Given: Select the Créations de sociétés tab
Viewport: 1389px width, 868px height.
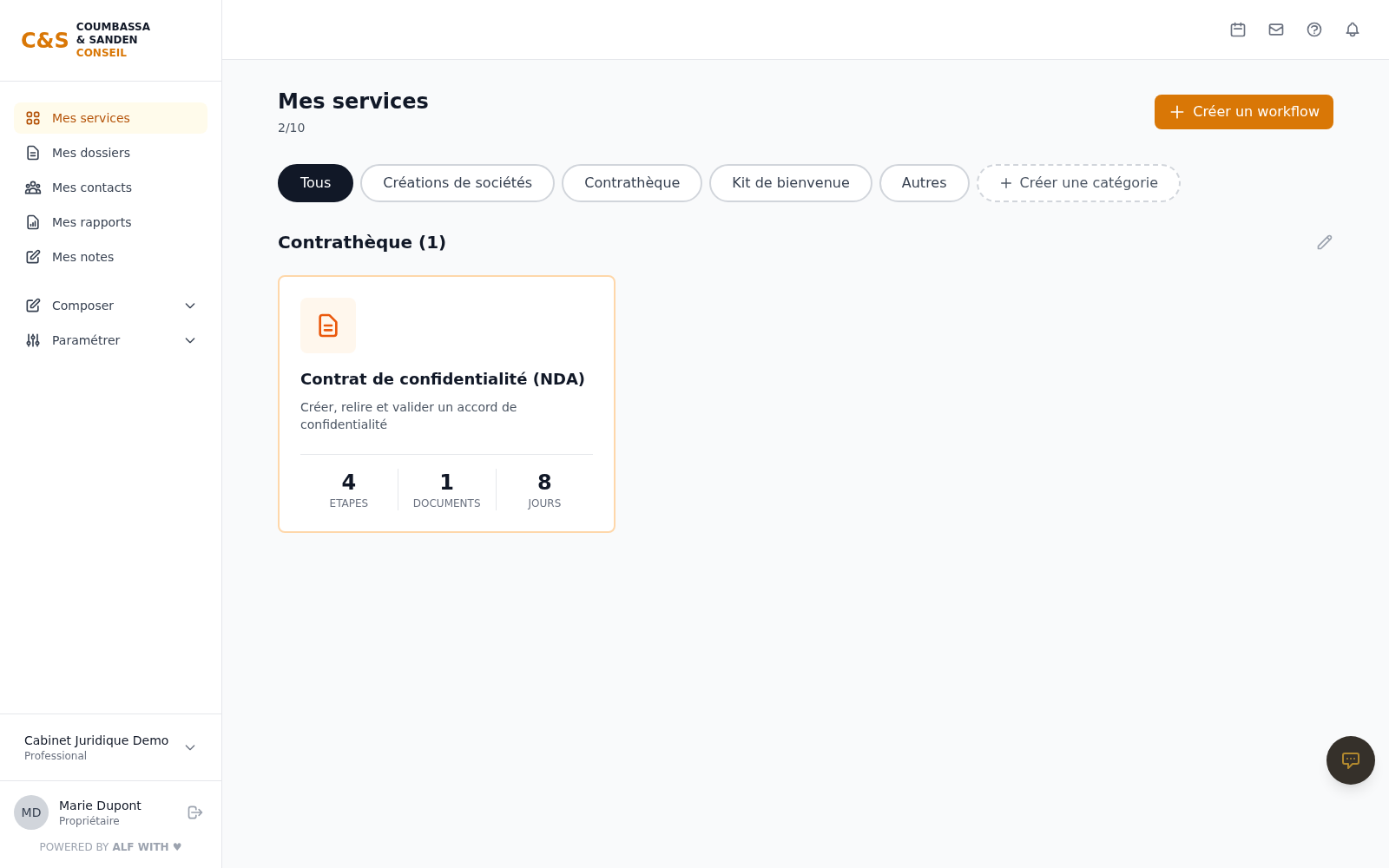Looking at the screenshot, I should point(458,183).
